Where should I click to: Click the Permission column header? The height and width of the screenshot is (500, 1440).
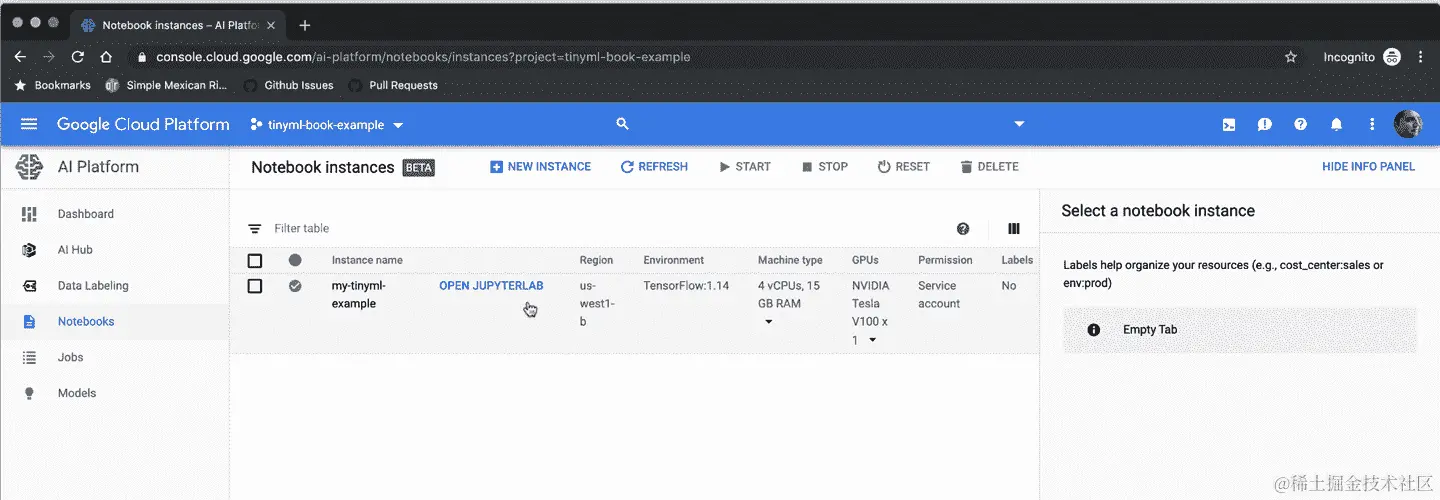(x=945, y=261)
